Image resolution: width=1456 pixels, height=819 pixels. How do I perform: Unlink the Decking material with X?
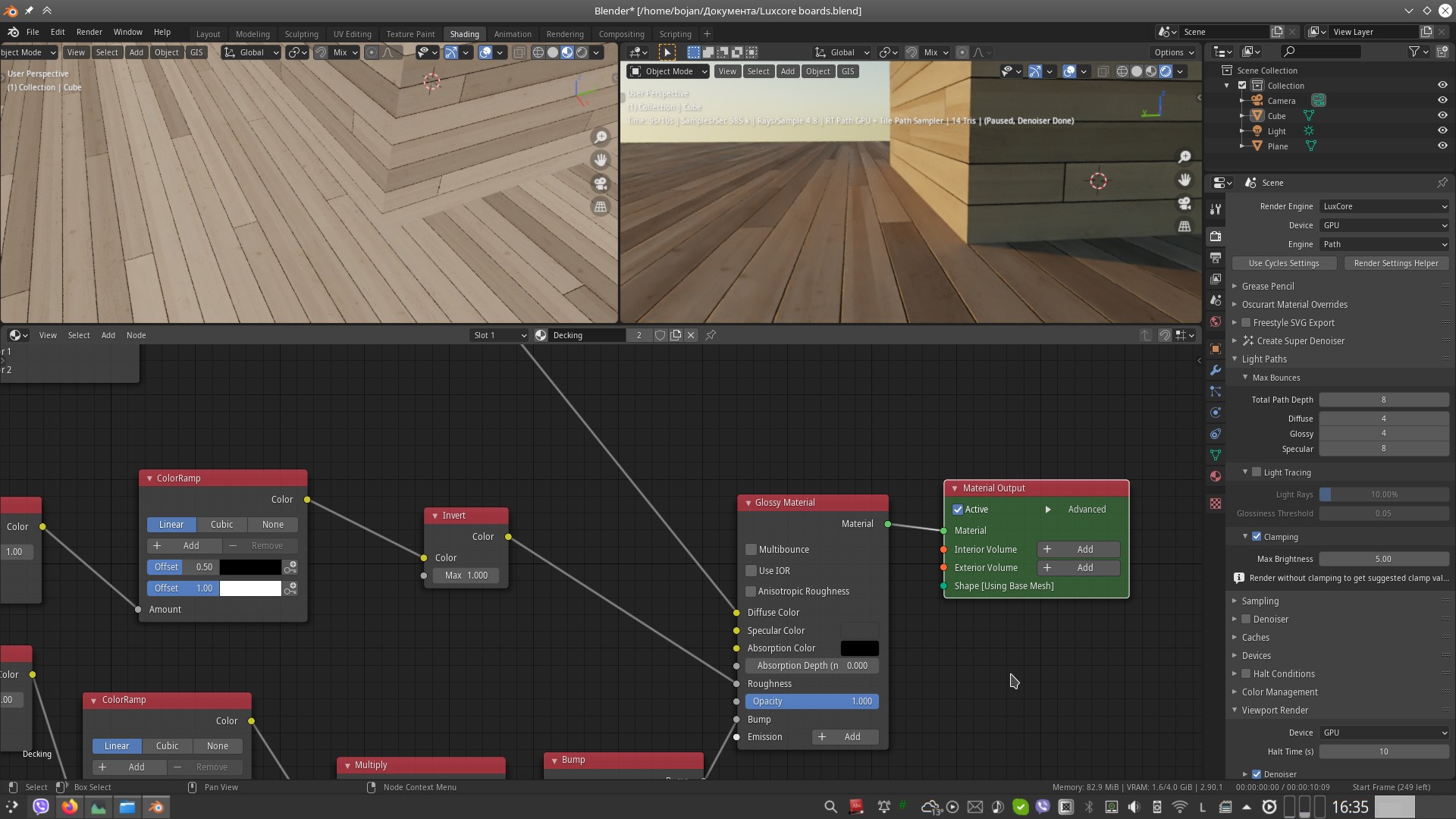(x=691, y=335)
